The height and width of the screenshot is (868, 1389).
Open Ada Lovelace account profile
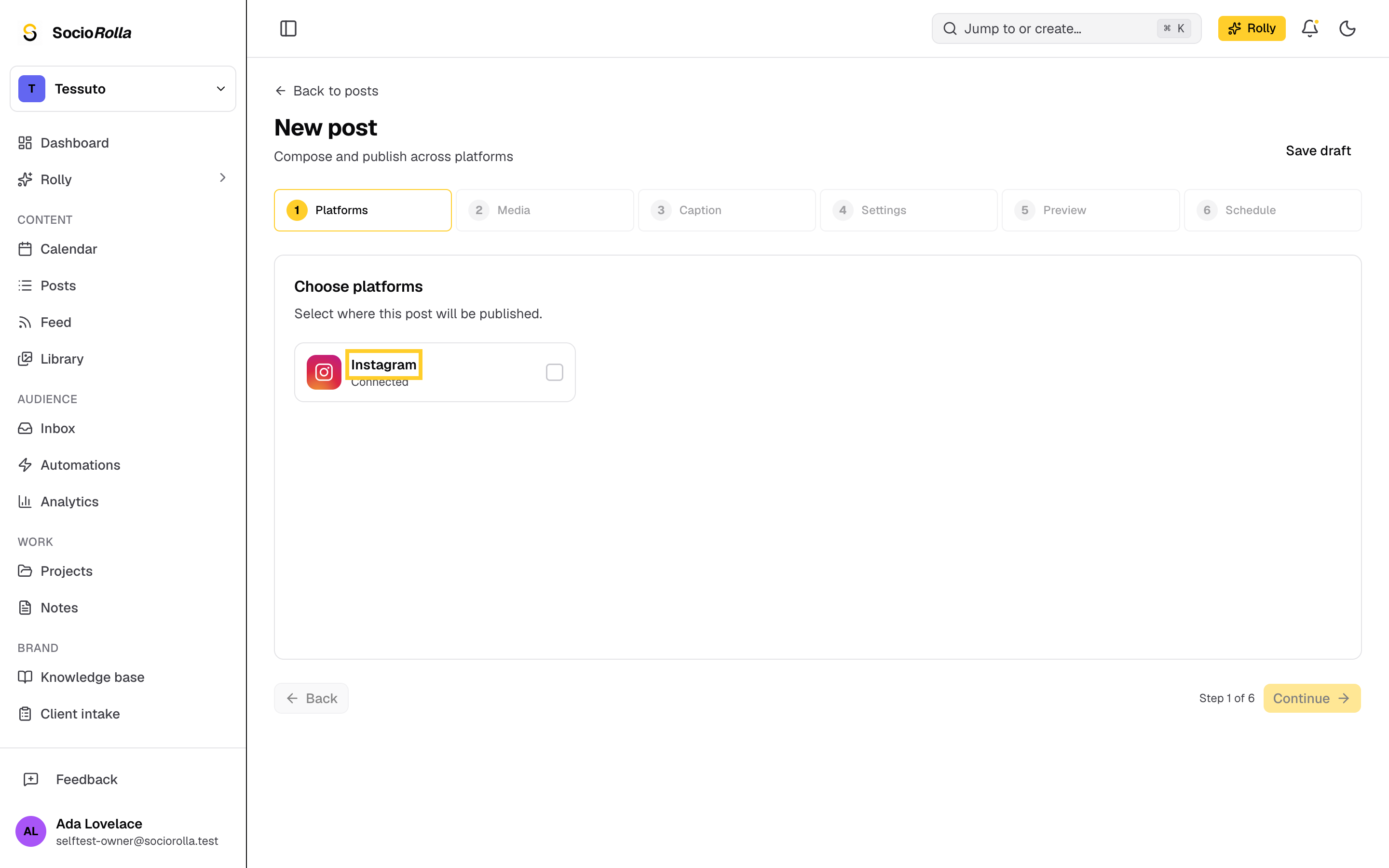pyautogui.click(x=123, y=831)
